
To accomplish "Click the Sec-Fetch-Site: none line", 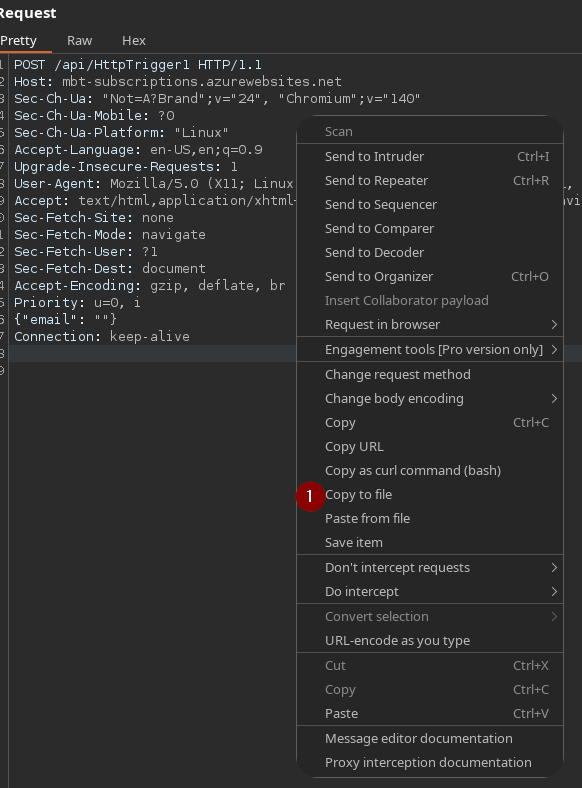I will click(93, 218).
